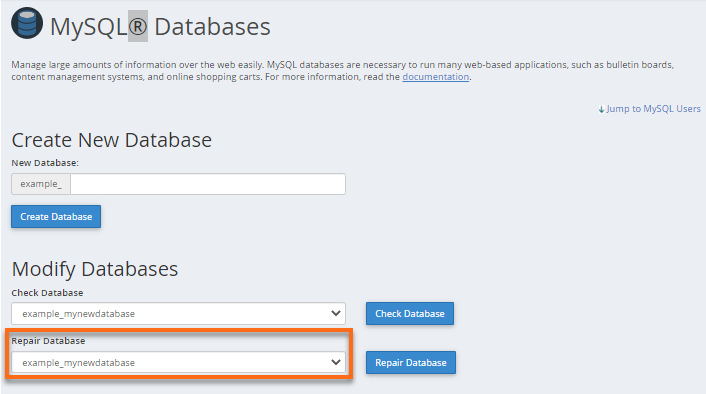The height and width of the screenshot is (394, 706).
Task: Jump to MySQL Users link
Action: (653, 109)
